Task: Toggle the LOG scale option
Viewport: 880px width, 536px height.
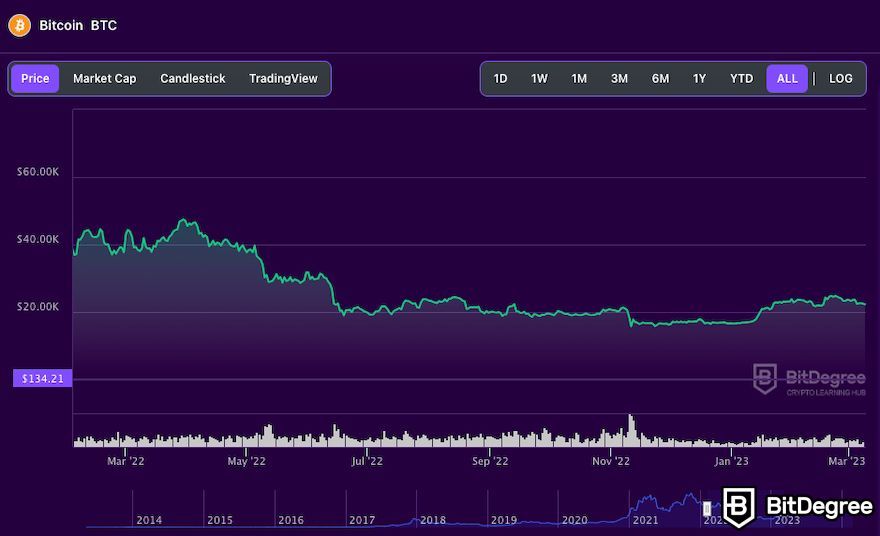Action: (x=841, y=79)
